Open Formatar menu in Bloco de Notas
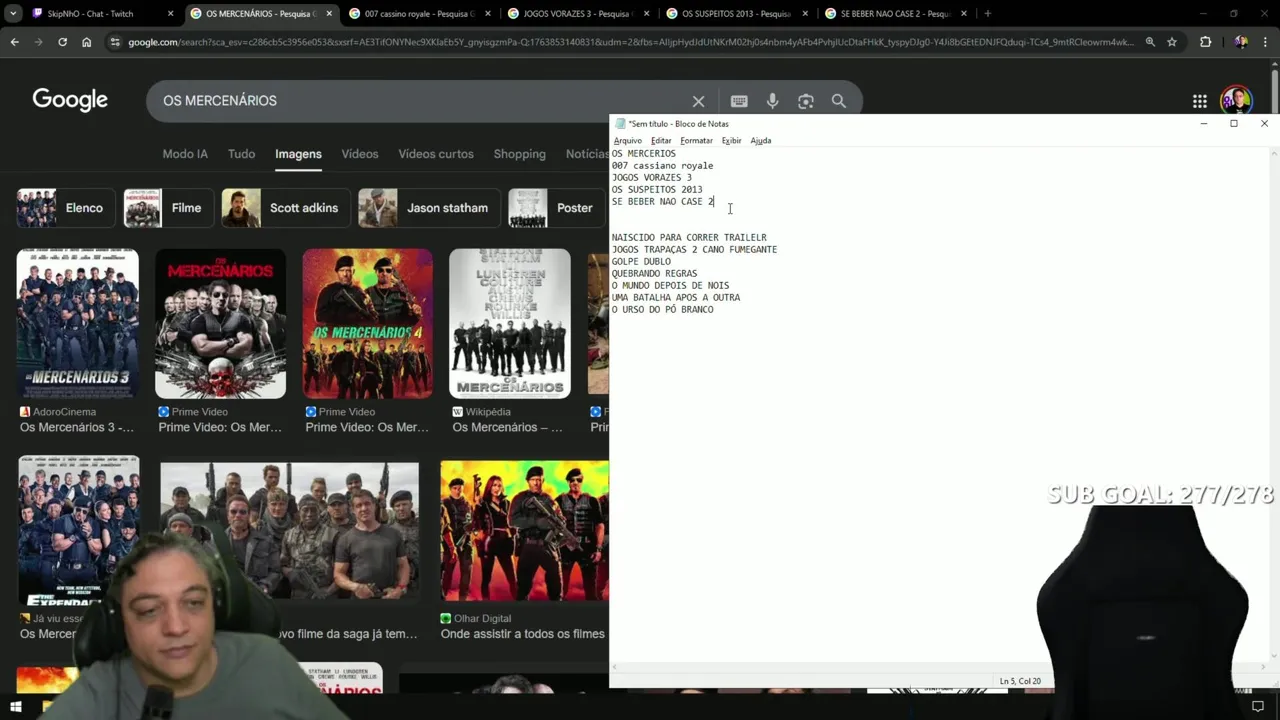Viewport: 1280px width, 720px height. point(696,141)
